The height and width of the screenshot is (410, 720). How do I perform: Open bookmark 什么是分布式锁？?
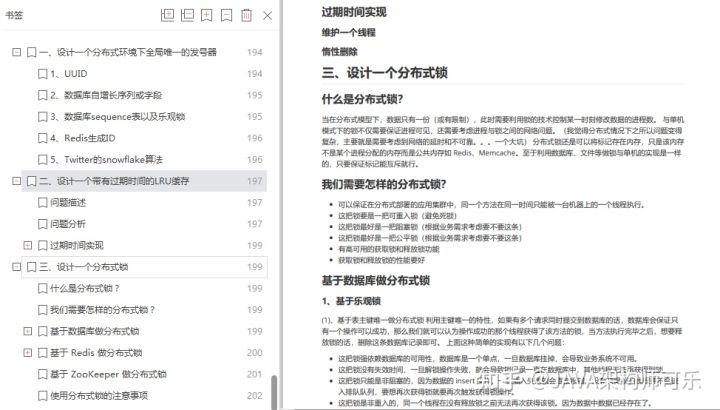85,288
